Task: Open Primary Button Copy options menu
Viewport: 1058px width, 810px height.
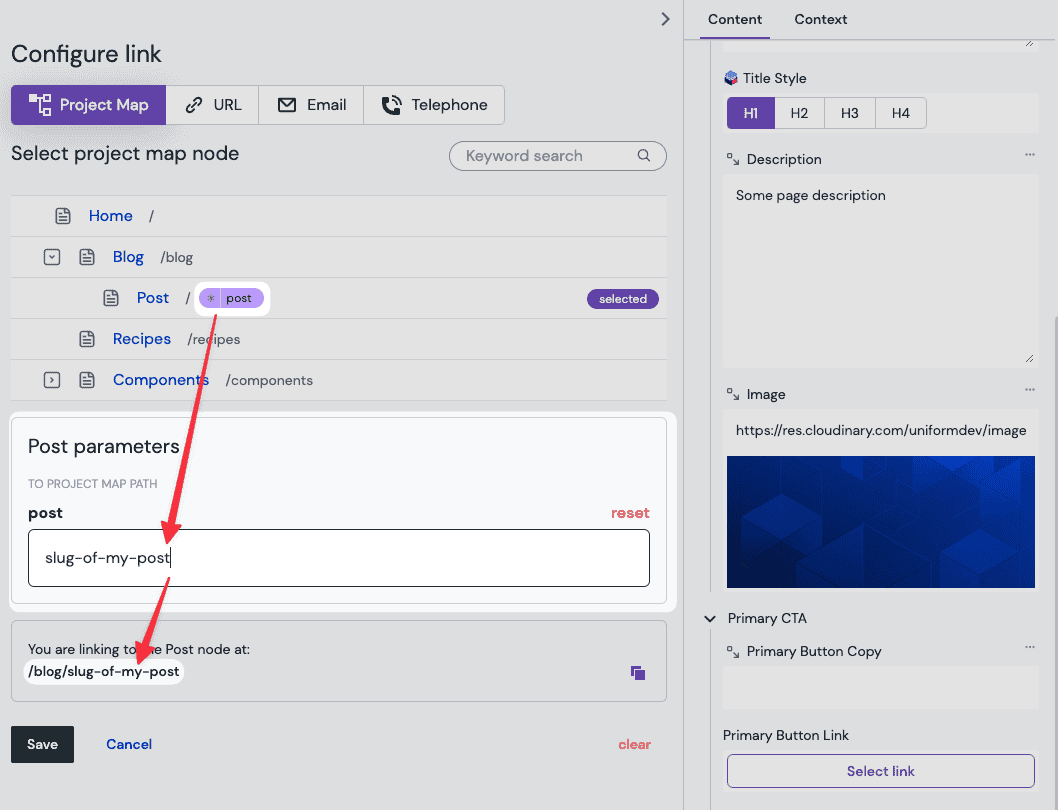Action: pos(1030,647)
